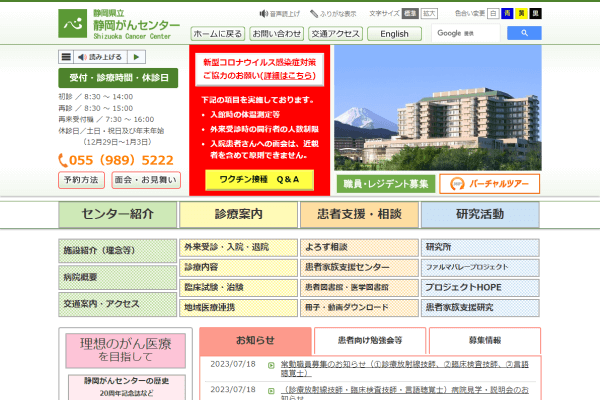The width and height of the screenshot is (600, 400).
Task: Open 理想のがん医療を目指して banner
Action: (x=126, y=351)
